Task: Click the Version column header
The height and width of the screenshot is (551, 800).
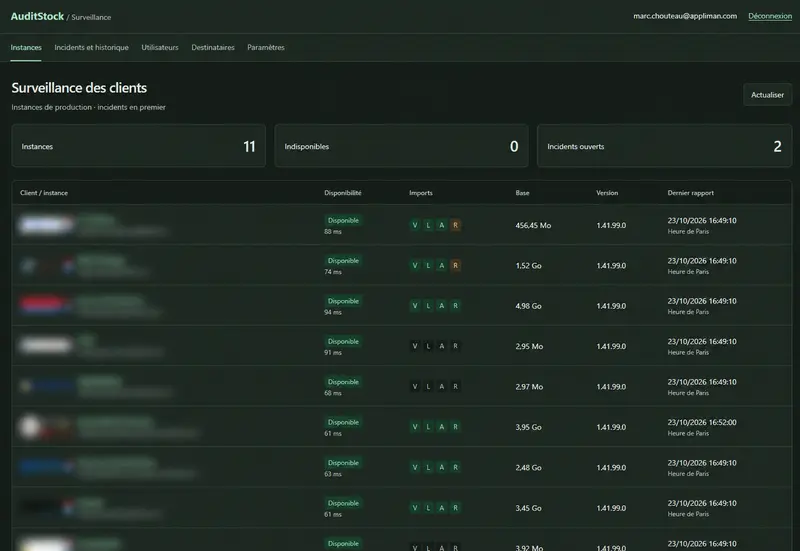Action: tap(607, 193)
